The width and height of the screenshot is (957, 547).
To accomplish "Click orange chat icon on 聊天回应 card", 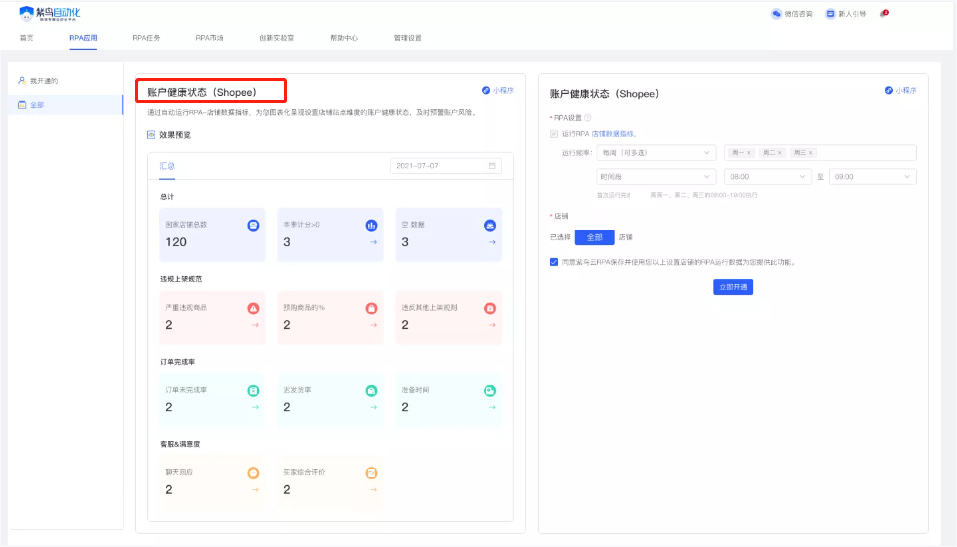I will (x=253, y=473).
